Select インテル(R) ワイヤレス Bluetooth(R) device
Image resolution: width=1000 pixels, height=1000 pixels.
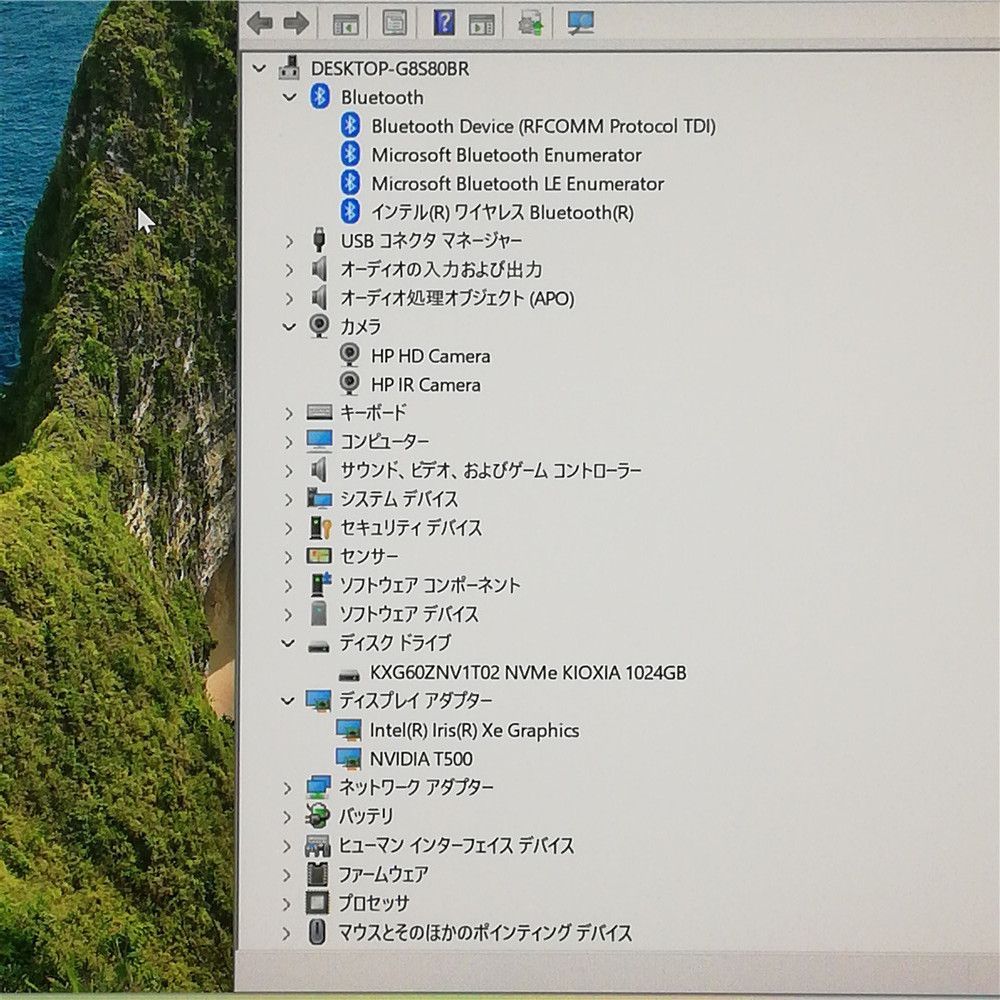pyautogui.click(x=503, y=212)
